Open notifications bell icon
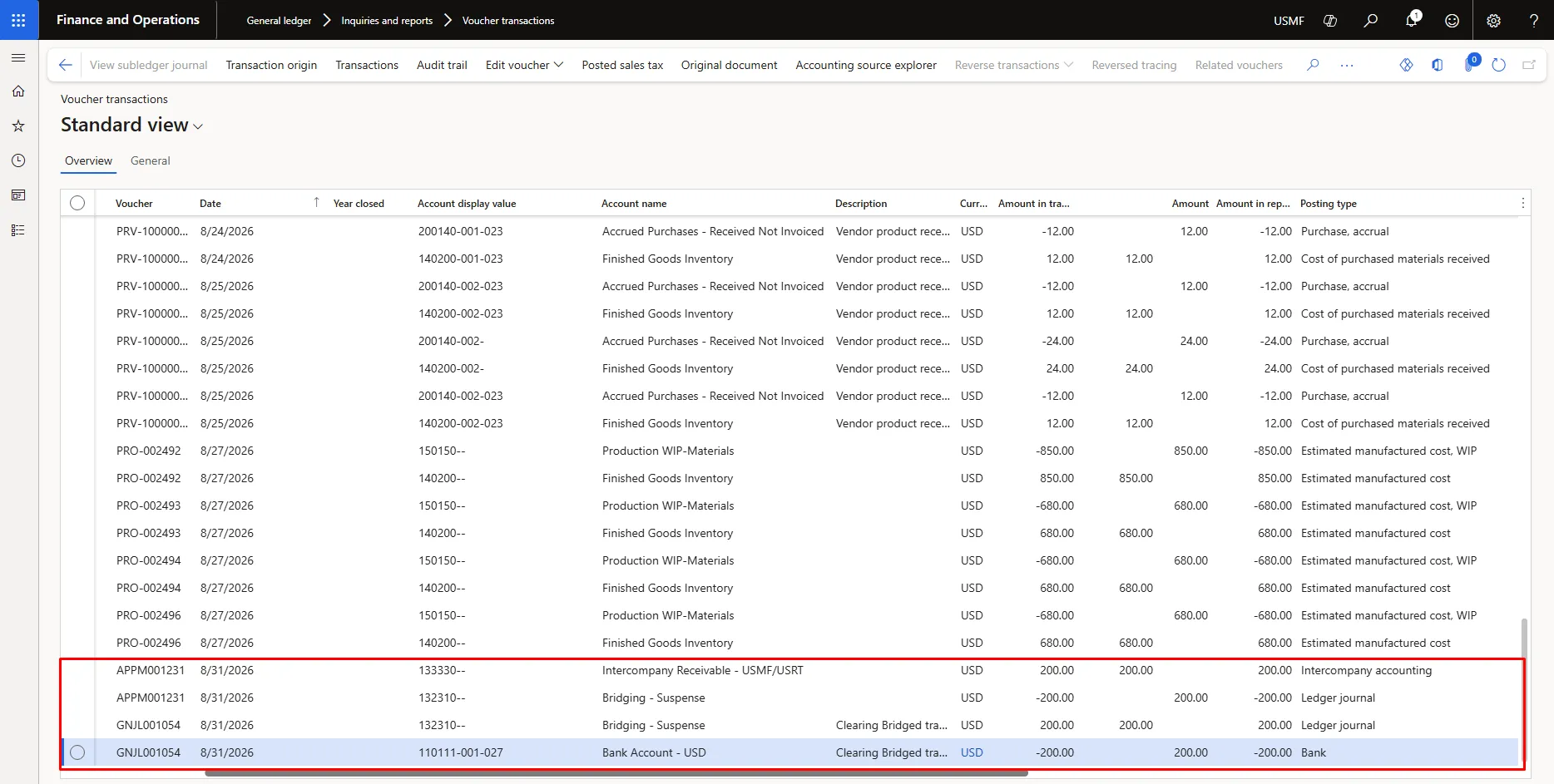Image resolution: width=1554 pixels, height=784 pixels. tap(1412, 20)
